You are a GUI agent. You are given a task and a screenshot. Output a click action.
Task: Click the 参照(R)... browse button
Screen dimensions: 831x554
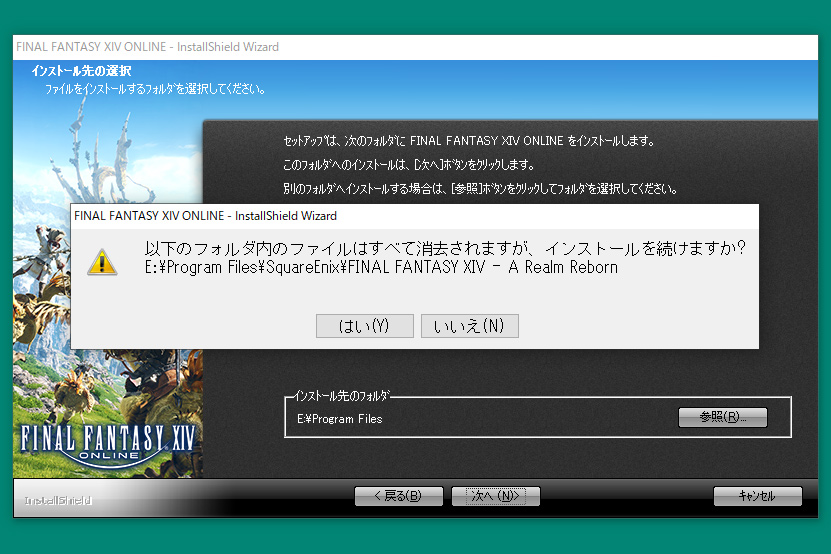(722, 417)
